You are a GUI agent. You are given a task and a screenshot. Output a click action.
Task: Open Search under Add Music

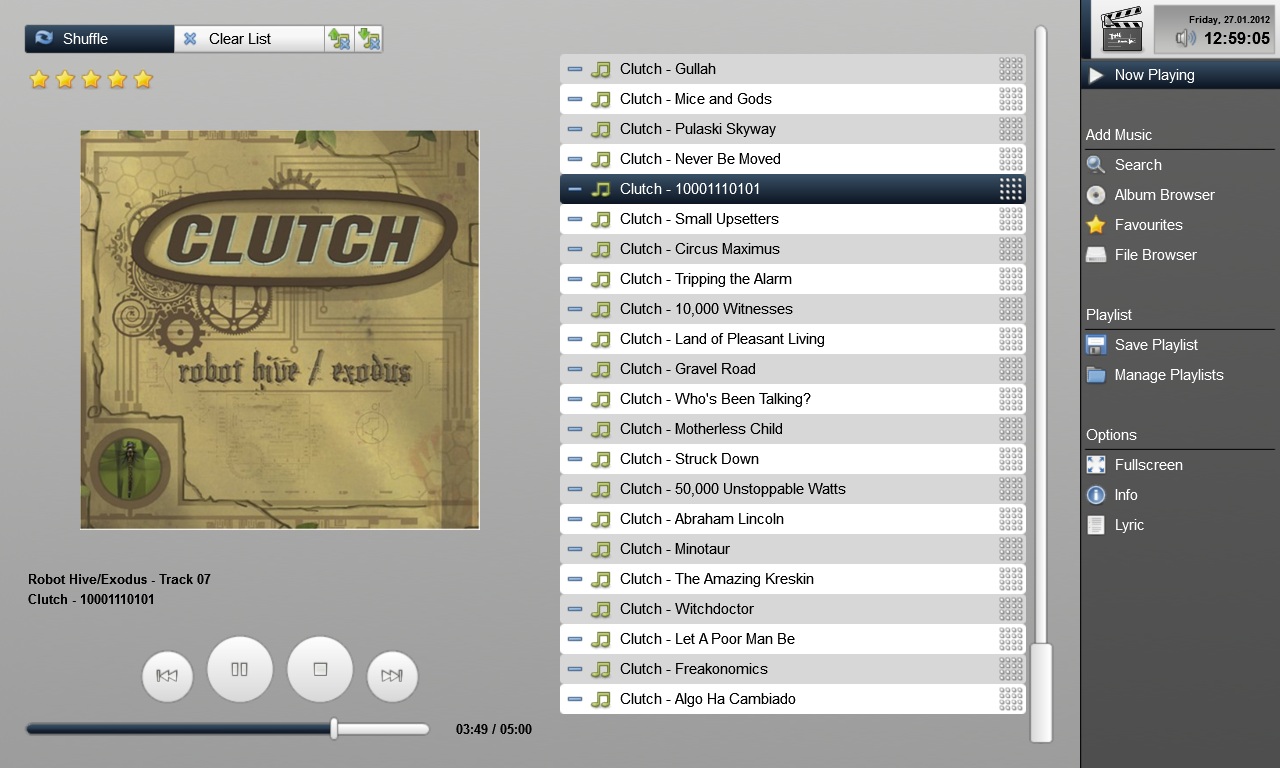coord(1180,165)
